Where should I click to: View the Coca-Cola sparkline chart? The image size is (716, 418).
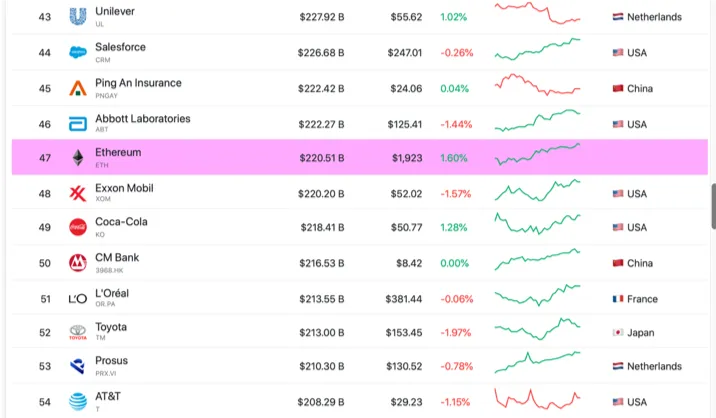coord(537,224)
